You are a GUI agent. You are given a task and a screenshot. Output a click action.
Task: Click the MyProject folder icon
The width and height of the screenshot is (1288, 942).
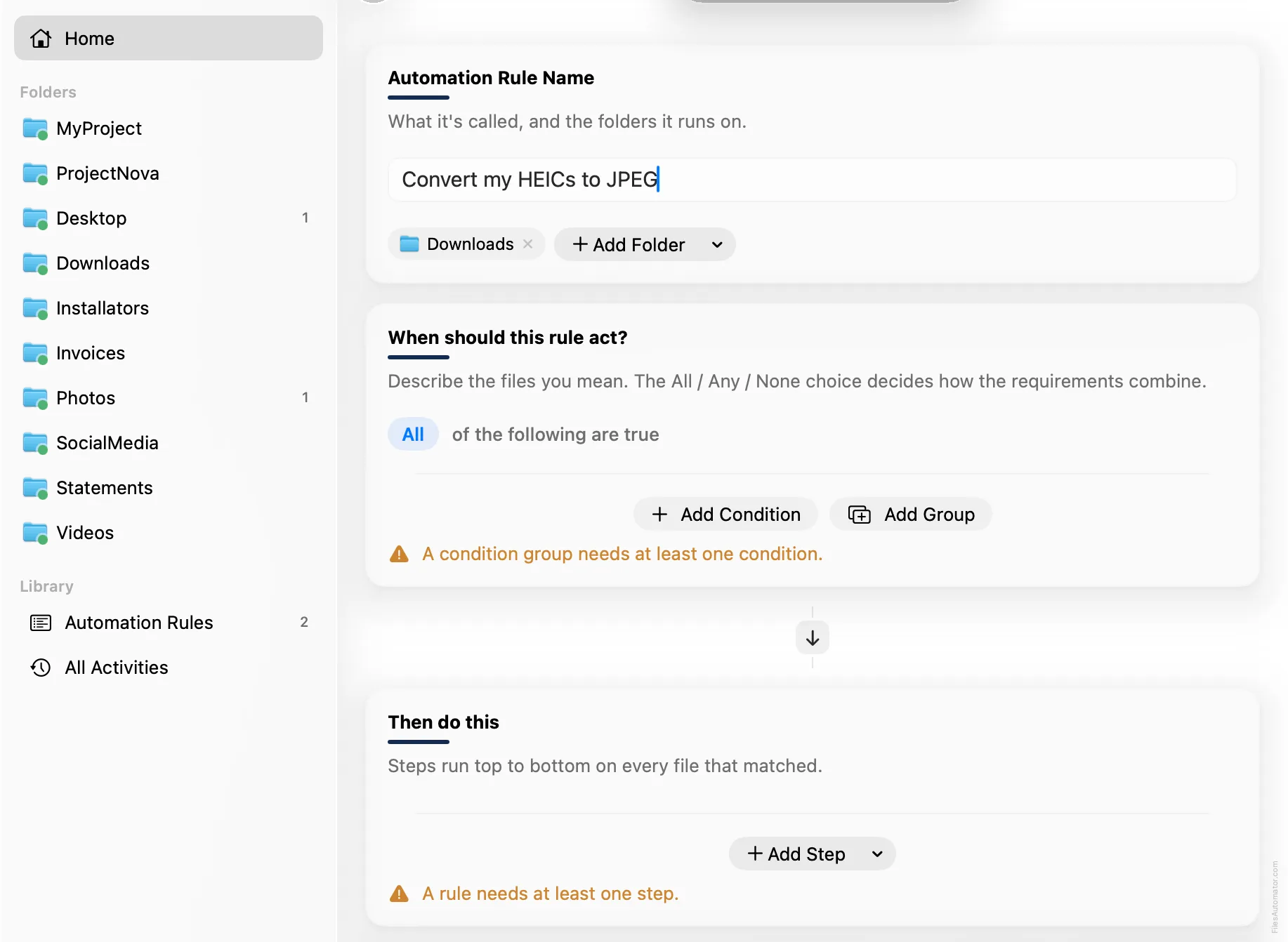pyautogui.click(x=35, y=128)
